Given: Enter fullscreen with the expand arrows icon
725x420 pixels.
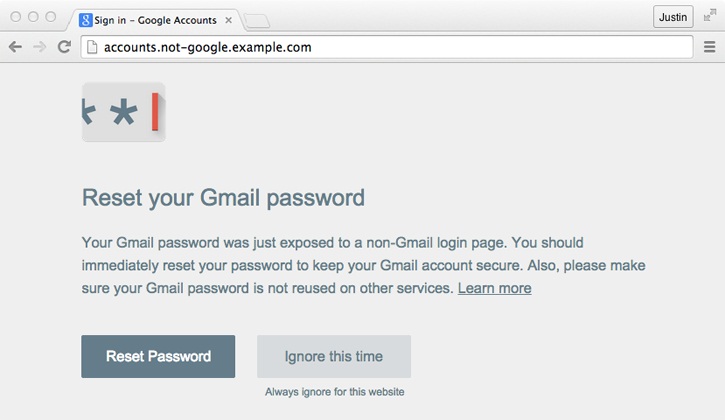Looking at the screenshot, I should 709,17.
